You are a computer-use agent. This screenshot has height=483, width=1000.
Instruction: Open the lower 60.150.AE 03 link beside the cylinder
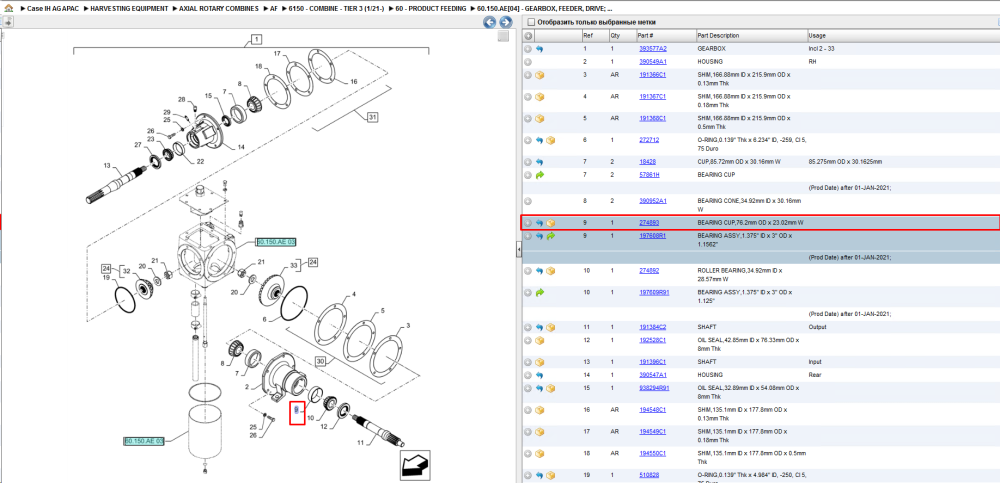[x=144, y=441]
